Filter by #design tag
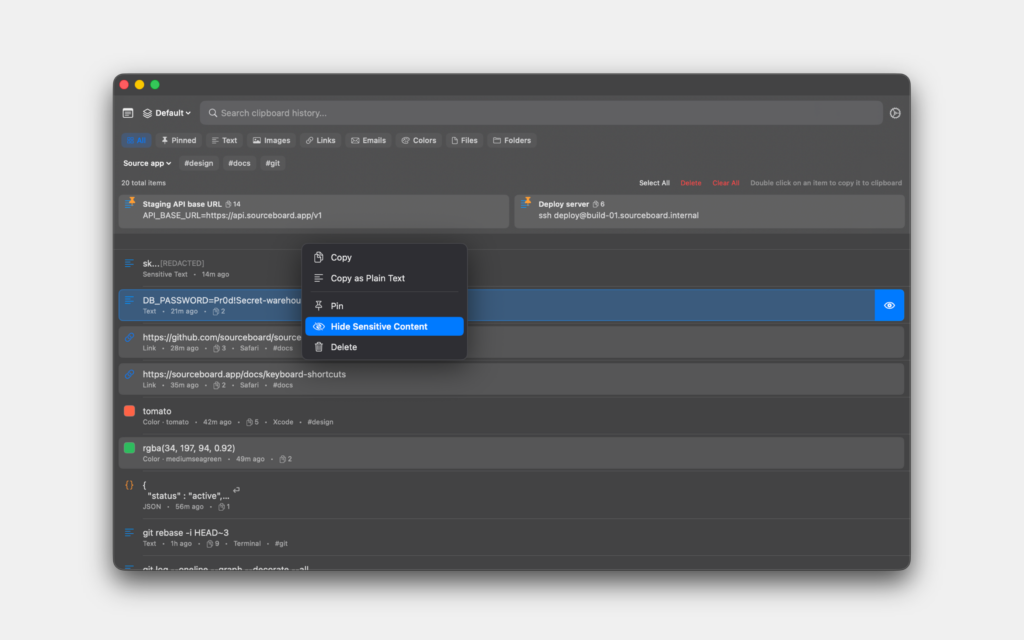Viewport: 1024px width, 640px height. coord(199,163)
